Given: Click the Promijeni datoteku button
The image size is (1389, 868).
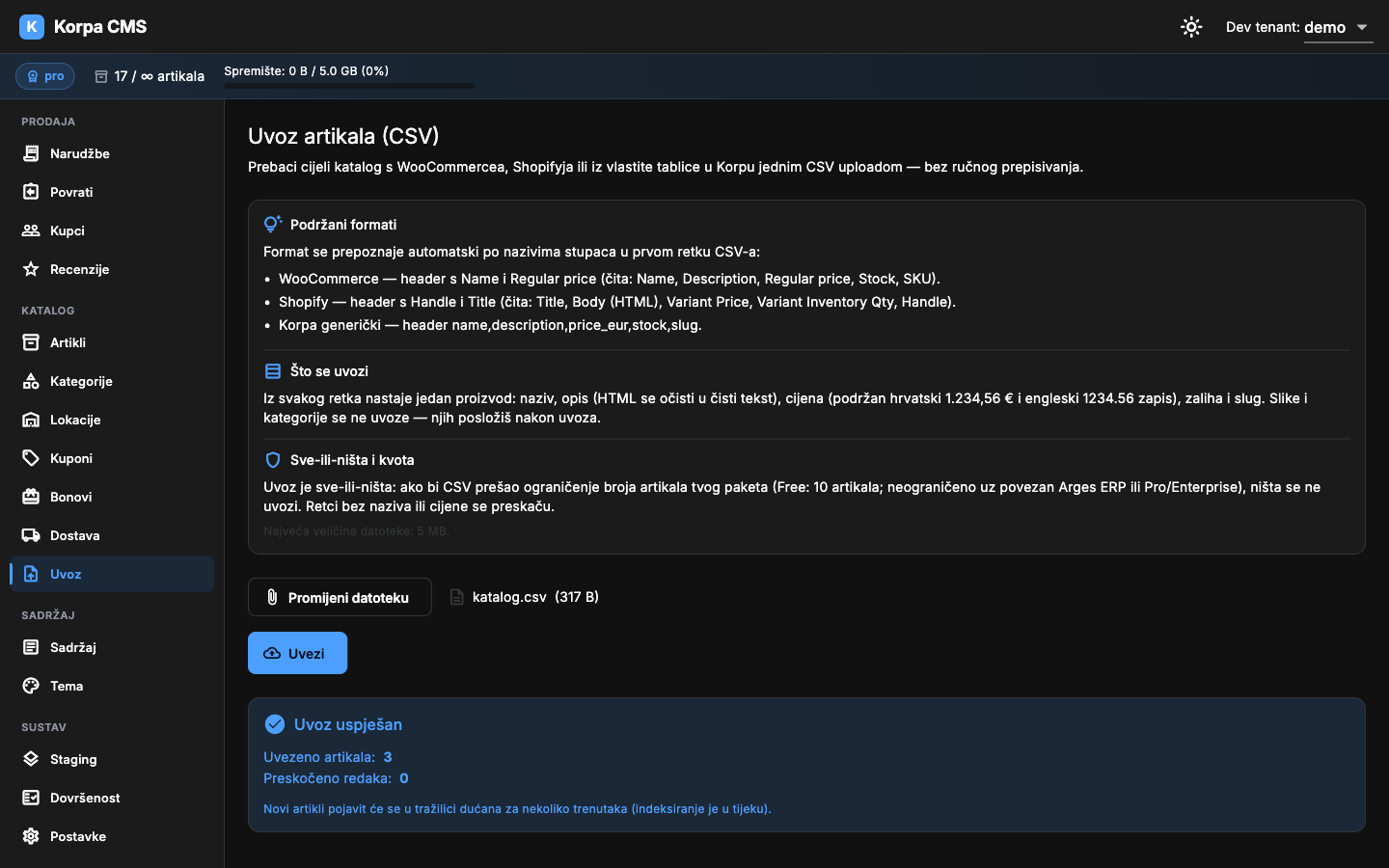Looking at the screenshot, I should (340, 597).
